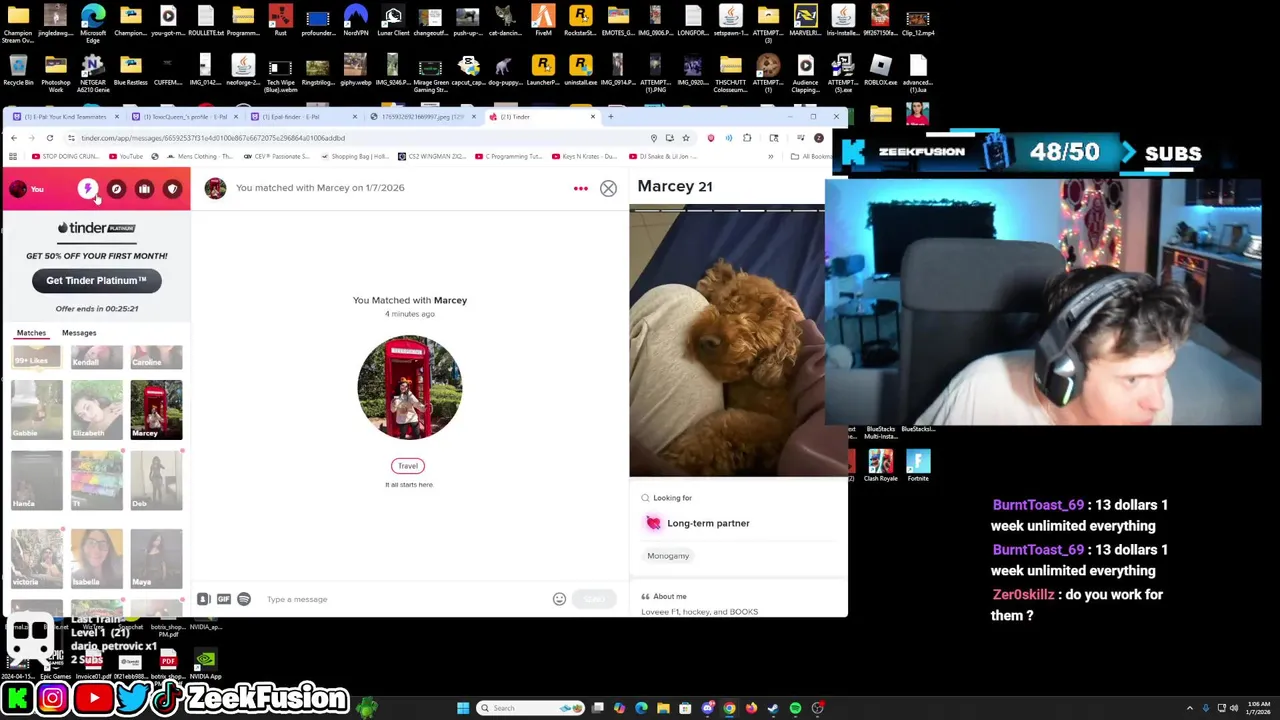Open Marcey's match thumbnail

click(x=156, y=409)
